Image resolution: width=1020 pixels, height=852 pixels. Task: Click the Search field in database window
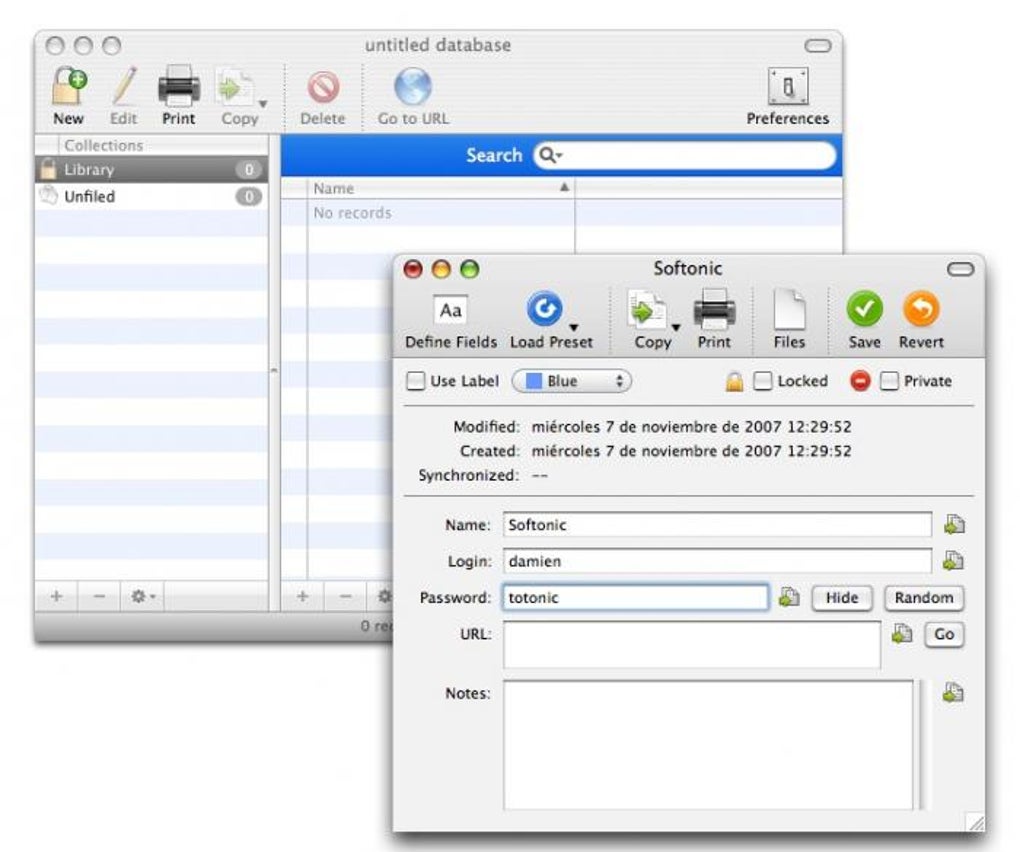click(685, 155)
